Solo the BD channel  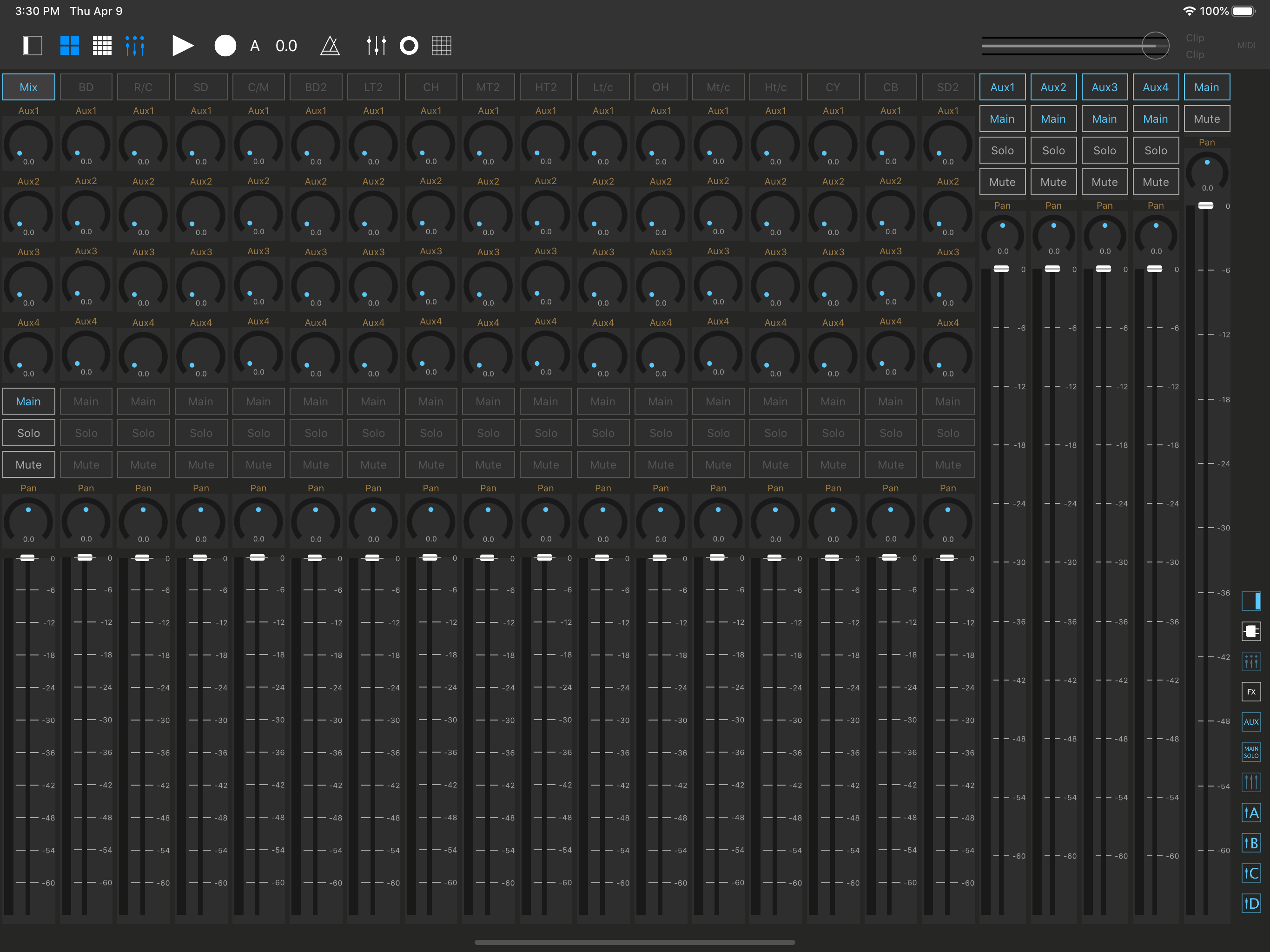pos(86,433)
